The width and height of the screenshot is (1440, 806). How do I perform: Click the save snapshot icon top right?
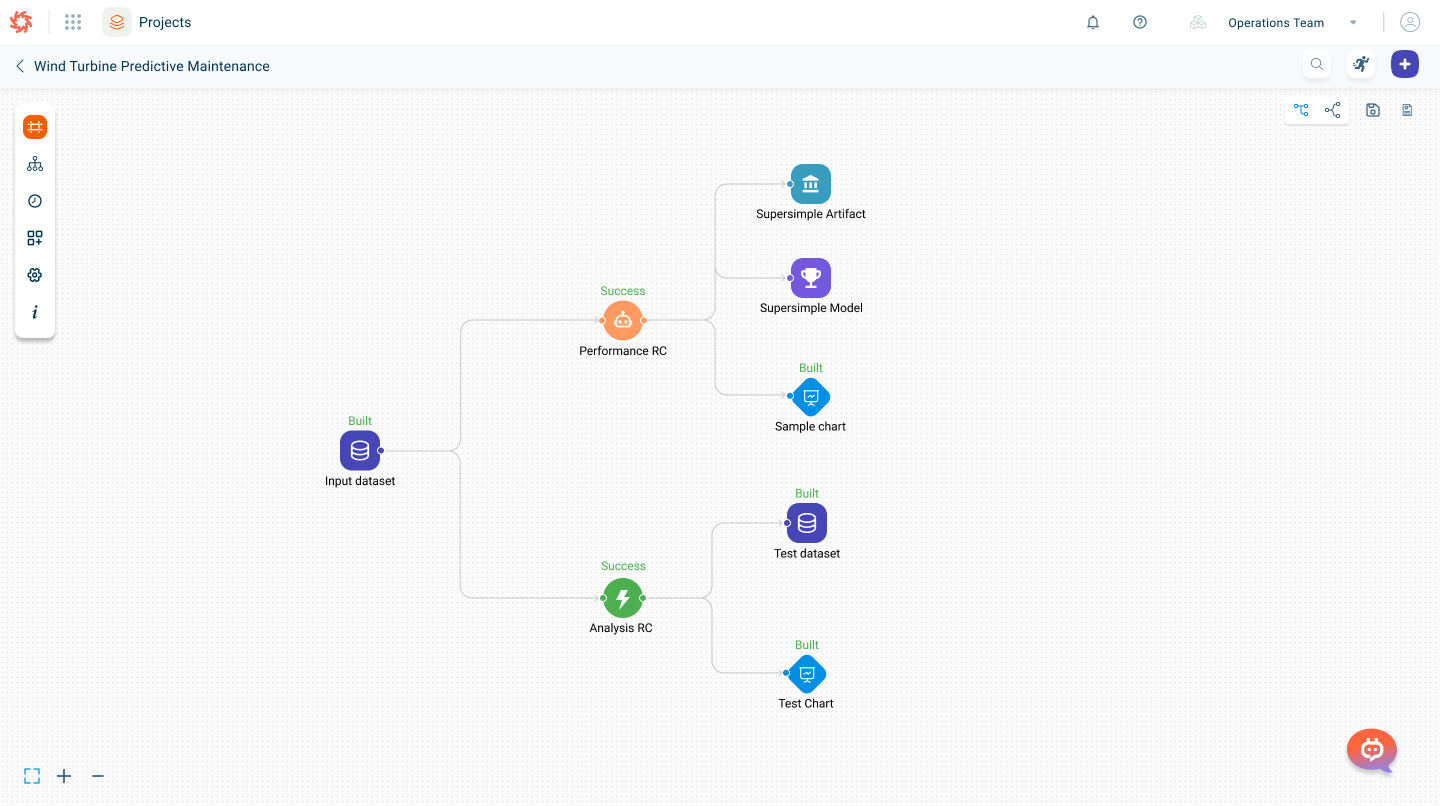(1372, 110)
